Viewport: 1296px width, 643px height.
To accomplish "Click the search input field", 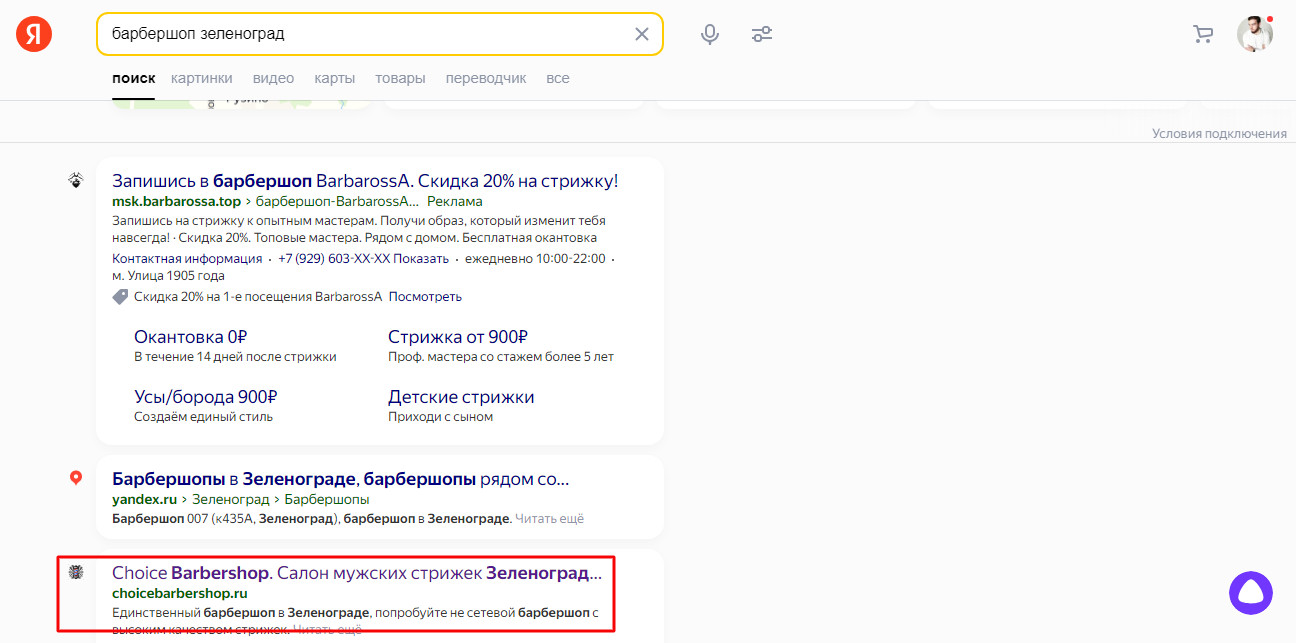I will tap(360, 34).
